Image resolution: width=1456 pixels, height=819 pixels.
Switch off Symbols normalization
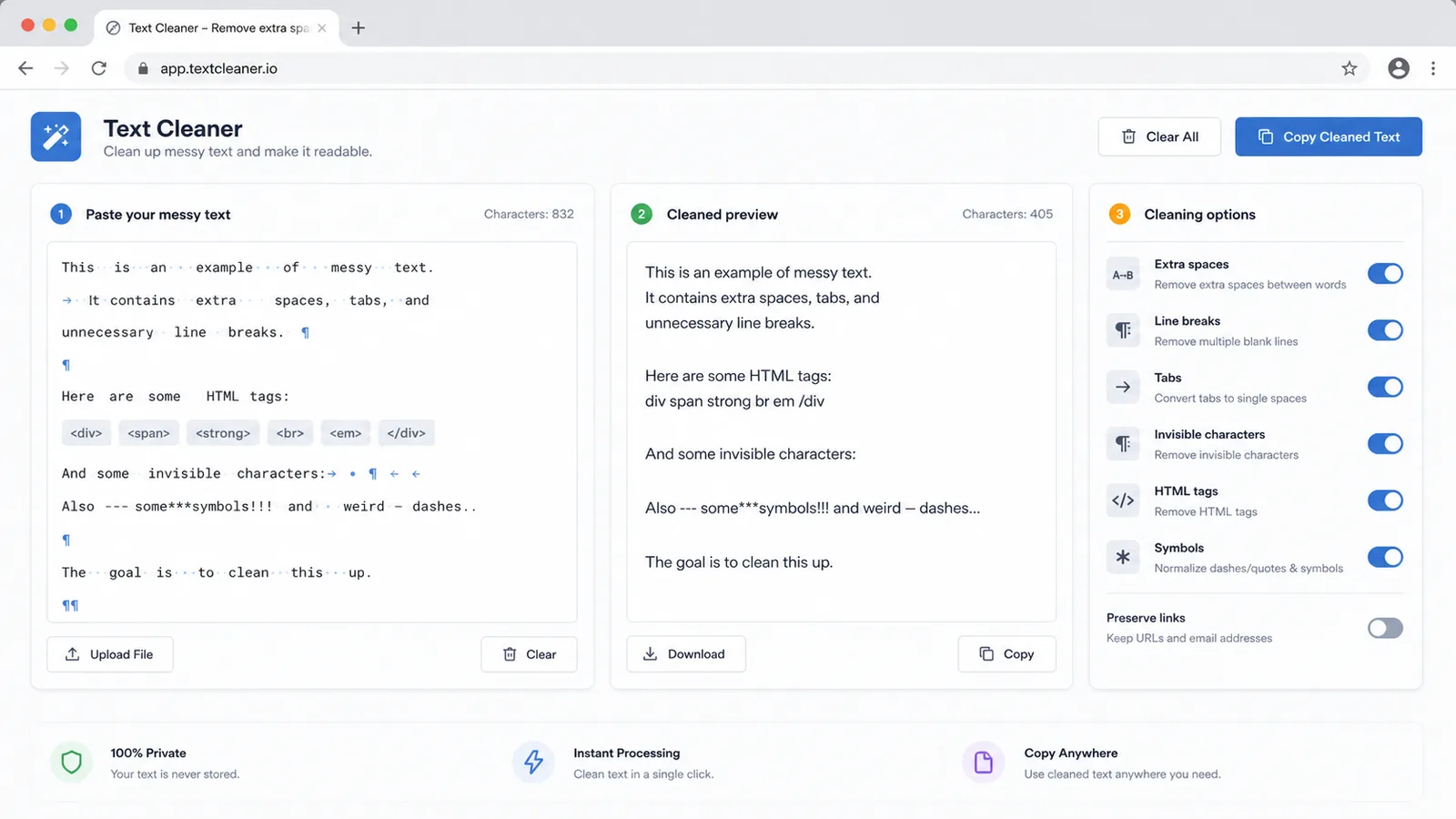click(x=1385, y=557)
